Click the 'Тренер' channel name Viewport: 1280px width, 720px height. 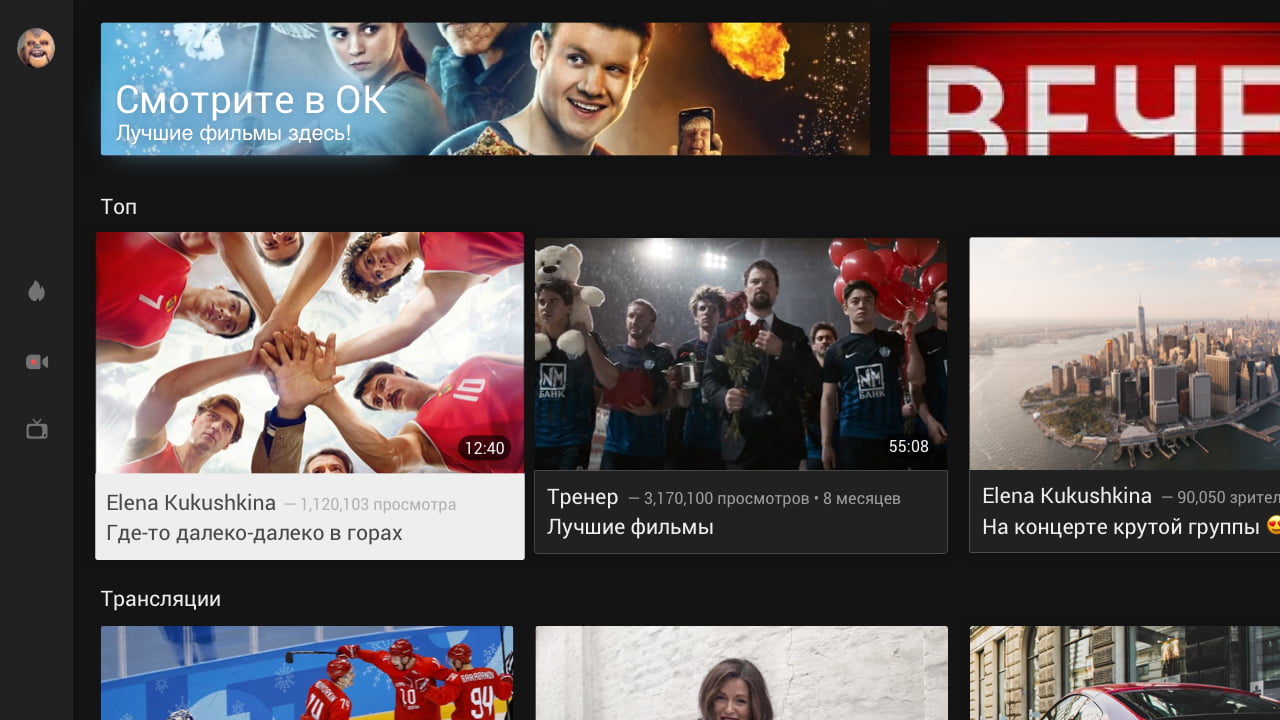point(582,497)
